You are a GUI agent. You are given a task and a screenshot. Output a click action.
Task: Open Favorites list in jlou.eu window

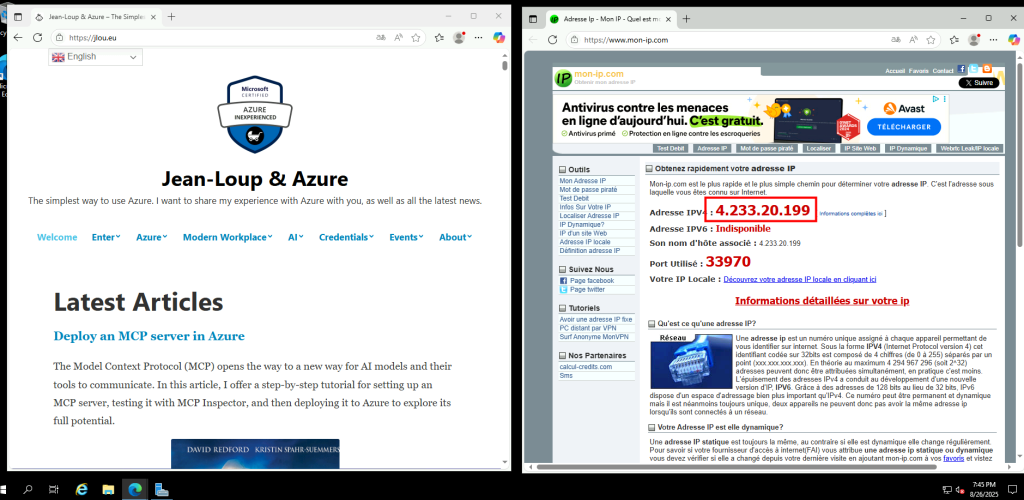(x=439, y=38)
